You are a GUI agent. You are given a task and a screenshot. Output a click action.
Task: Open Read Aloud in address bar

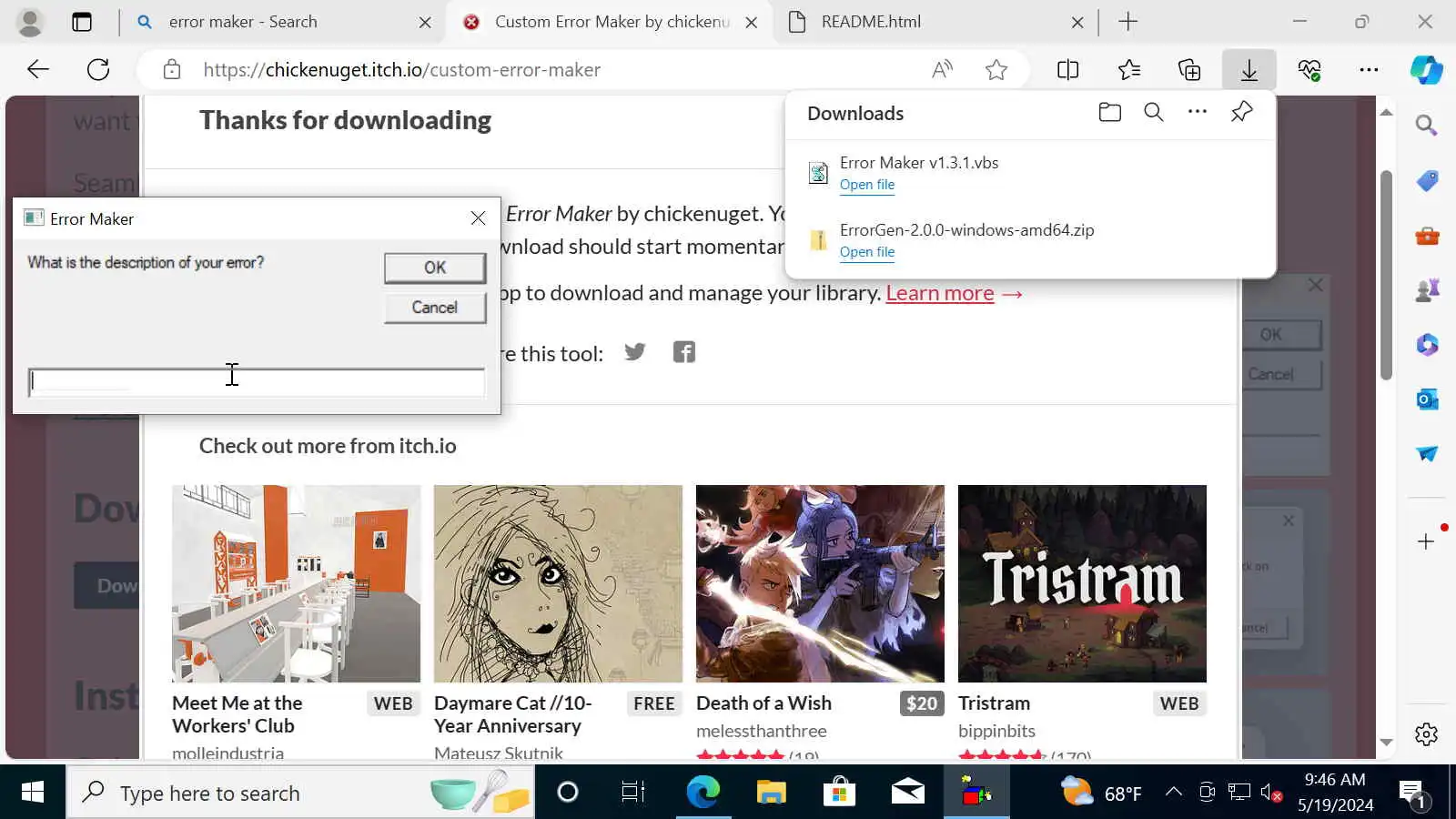[943, 69]
